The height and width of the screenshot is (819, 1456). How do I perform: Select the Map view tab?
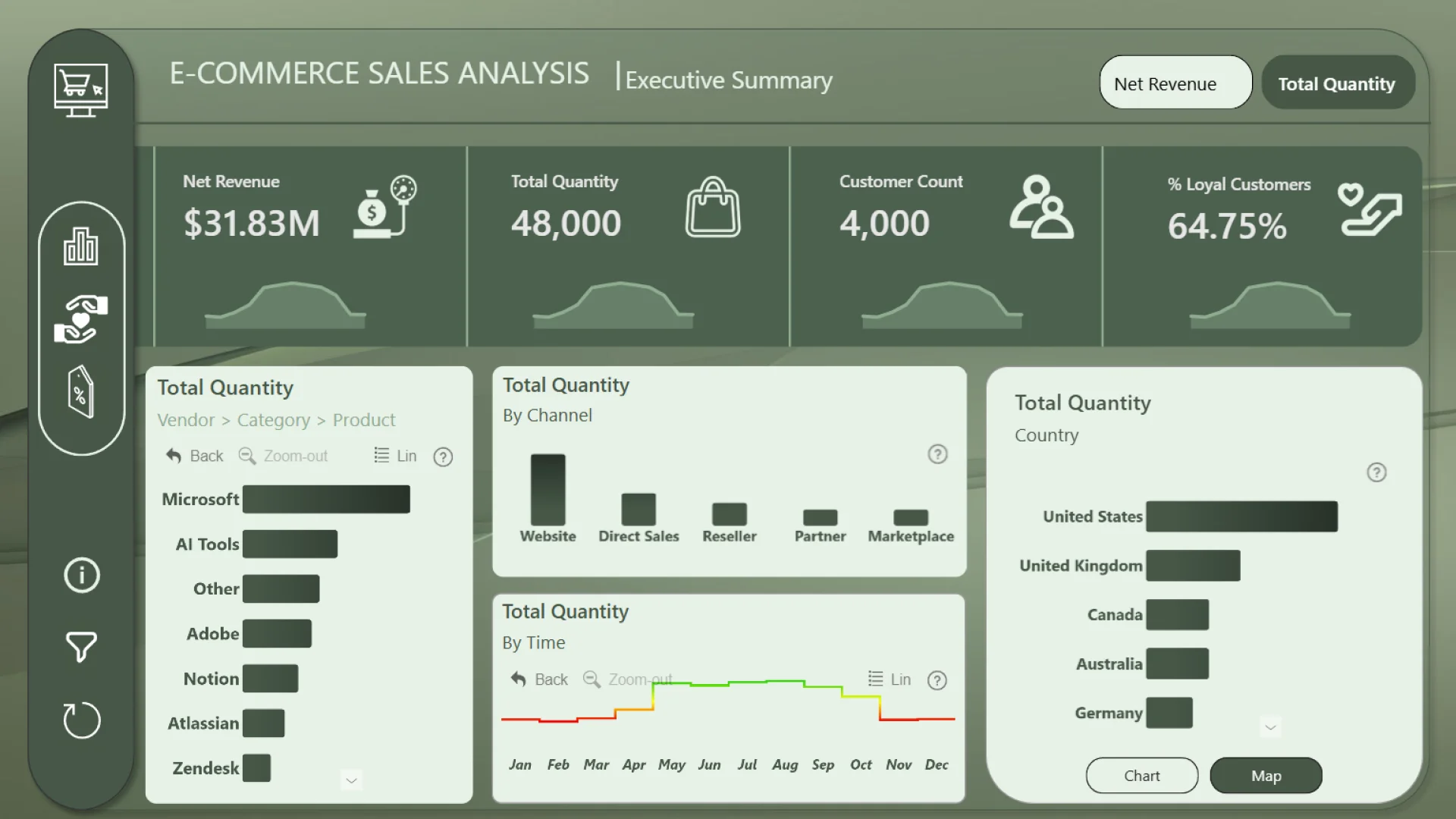1265,775
